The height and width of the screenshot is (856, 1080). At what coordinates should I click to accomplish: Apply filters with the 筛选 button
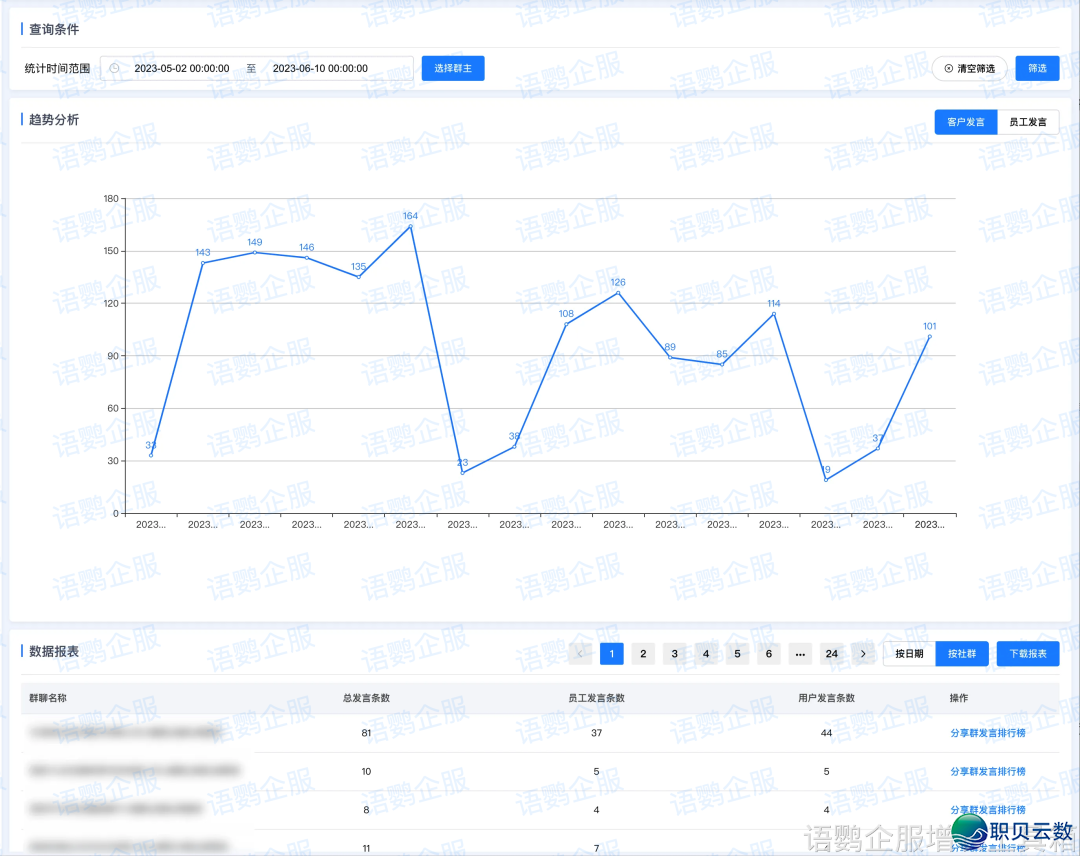click(x=1037, y=69)
